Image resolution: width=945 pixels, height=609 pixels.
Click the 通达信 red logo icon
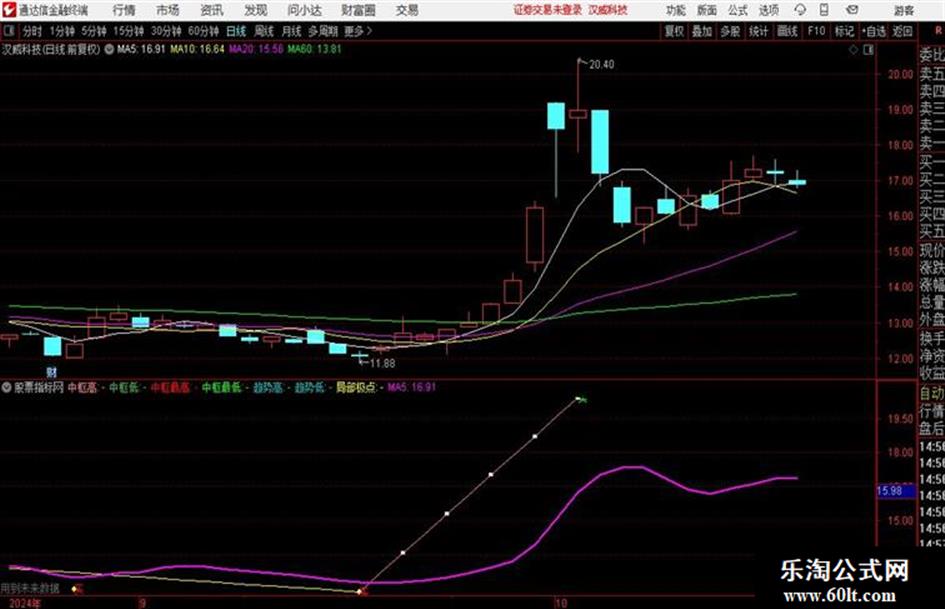tap(9, 10)
